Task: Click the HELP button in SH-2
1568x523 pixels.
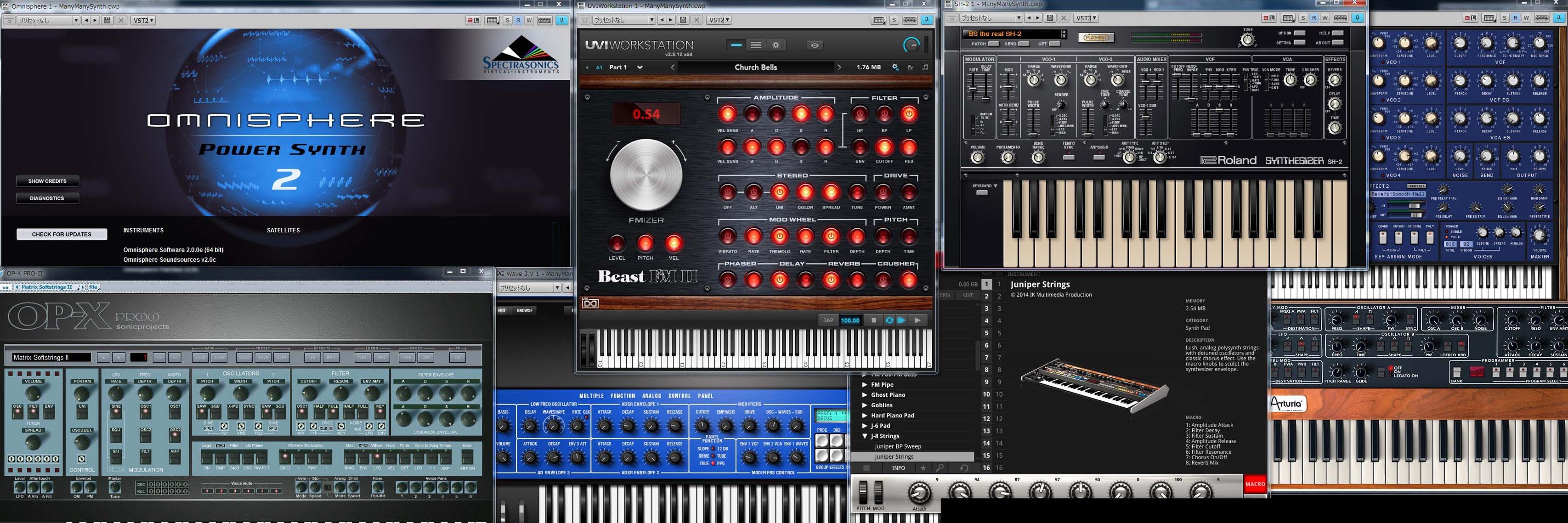Action: 1338,33
